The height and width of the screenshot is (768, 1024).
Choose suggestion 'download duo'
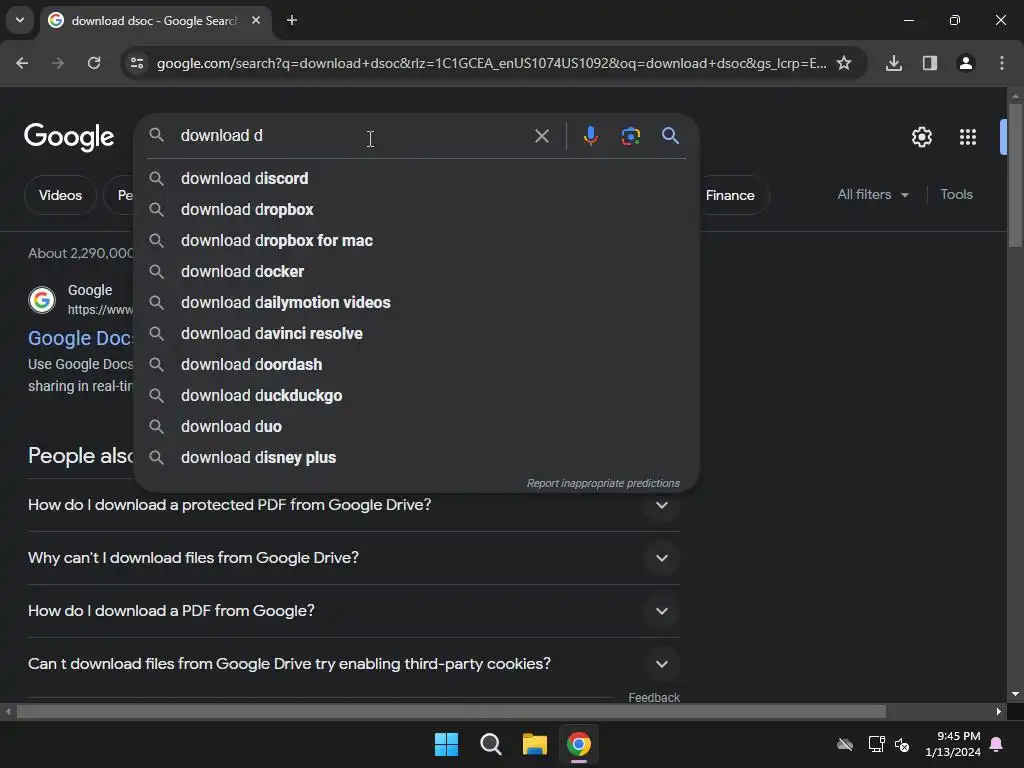pyautogui.click(x=417, y=426)
